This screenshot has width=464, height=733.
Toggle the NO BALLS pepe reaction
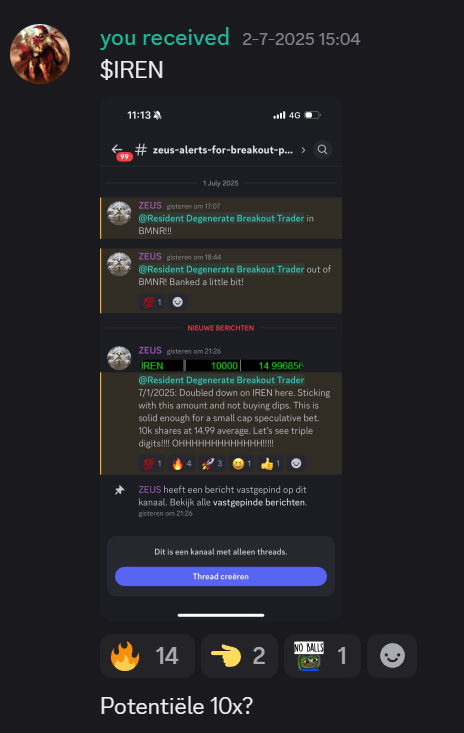pos(322,656)
